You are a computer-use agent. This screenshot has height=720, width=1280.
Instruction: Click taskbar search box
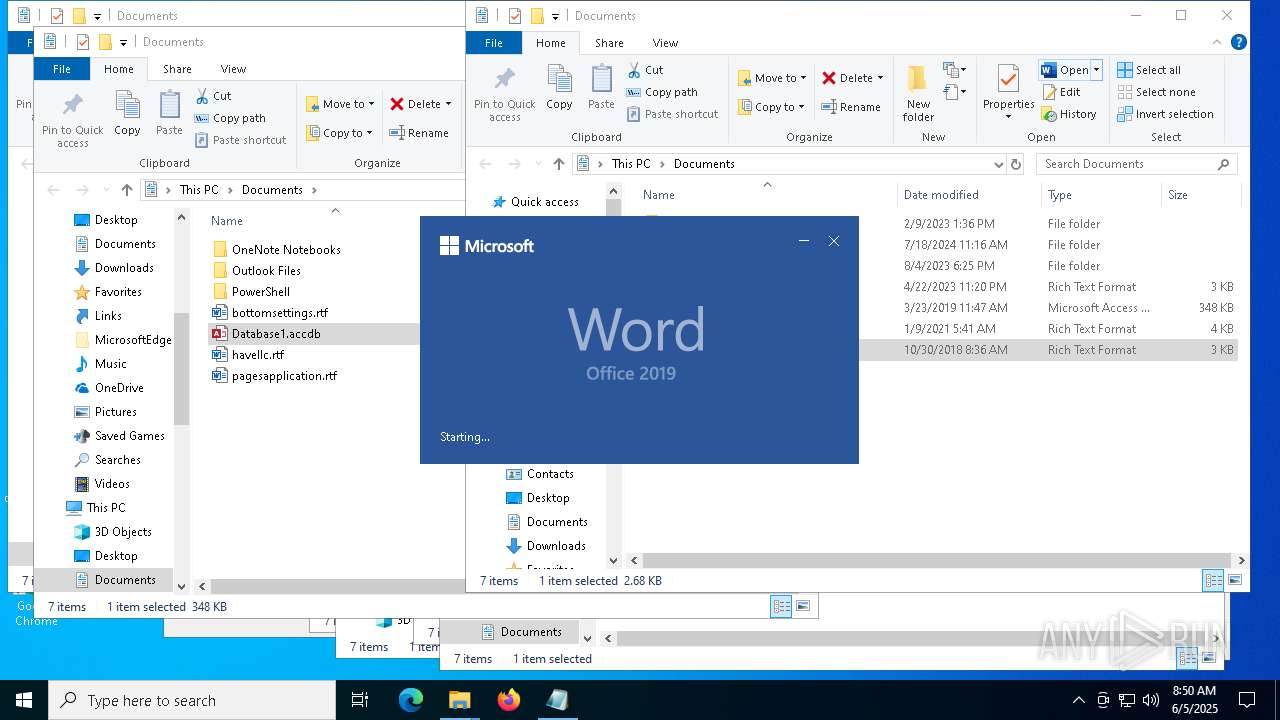(192, 700)
